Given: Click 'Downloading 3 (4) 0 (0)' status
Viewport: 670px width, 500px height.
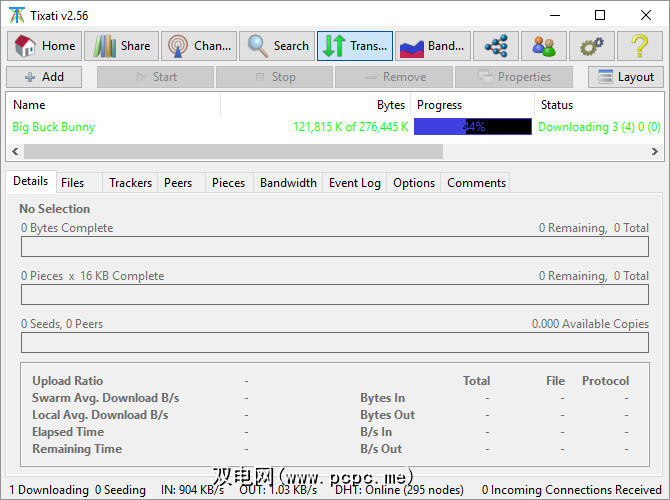Looking at the screenshot, I should [599, 127].
